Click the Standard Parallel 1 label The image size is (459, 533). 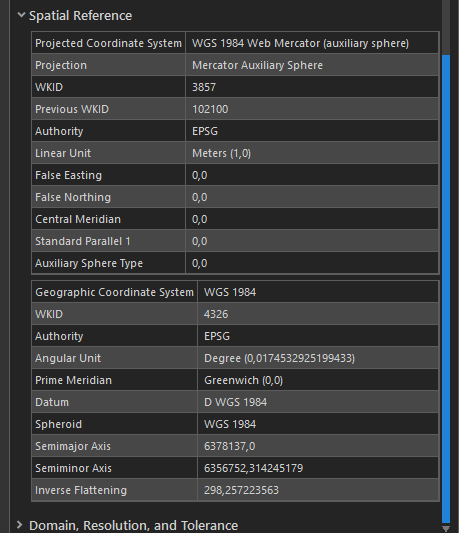click(83, 241)
